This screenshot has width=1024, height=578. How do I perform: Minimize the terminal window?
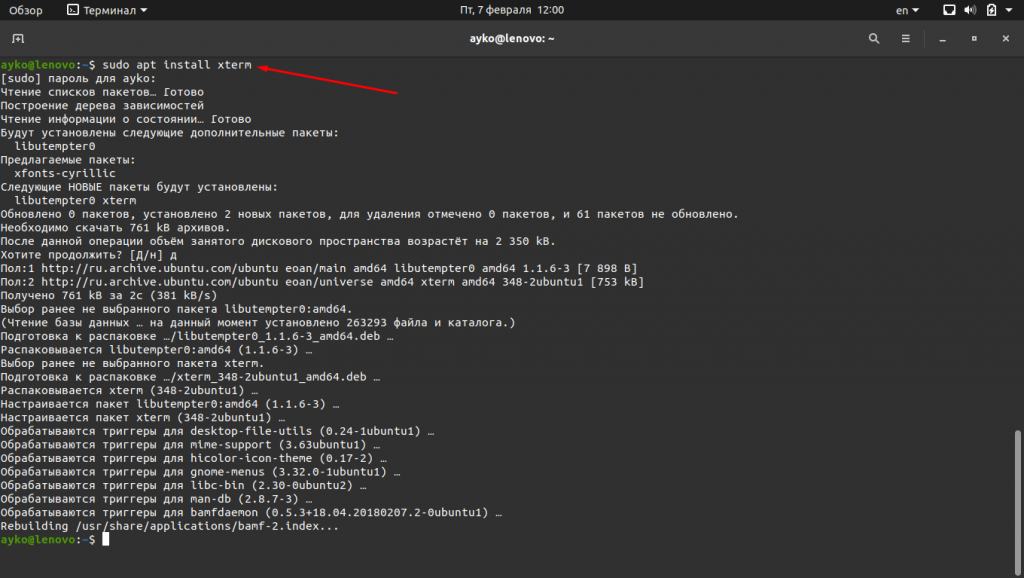click(x=942, y=39)
